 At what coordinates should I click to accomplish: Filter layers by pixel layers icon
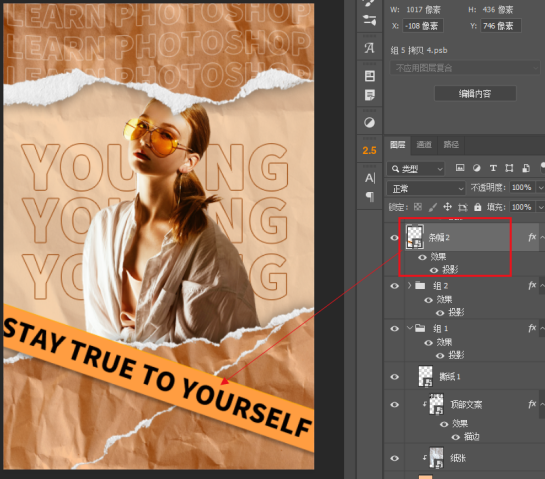460,168
